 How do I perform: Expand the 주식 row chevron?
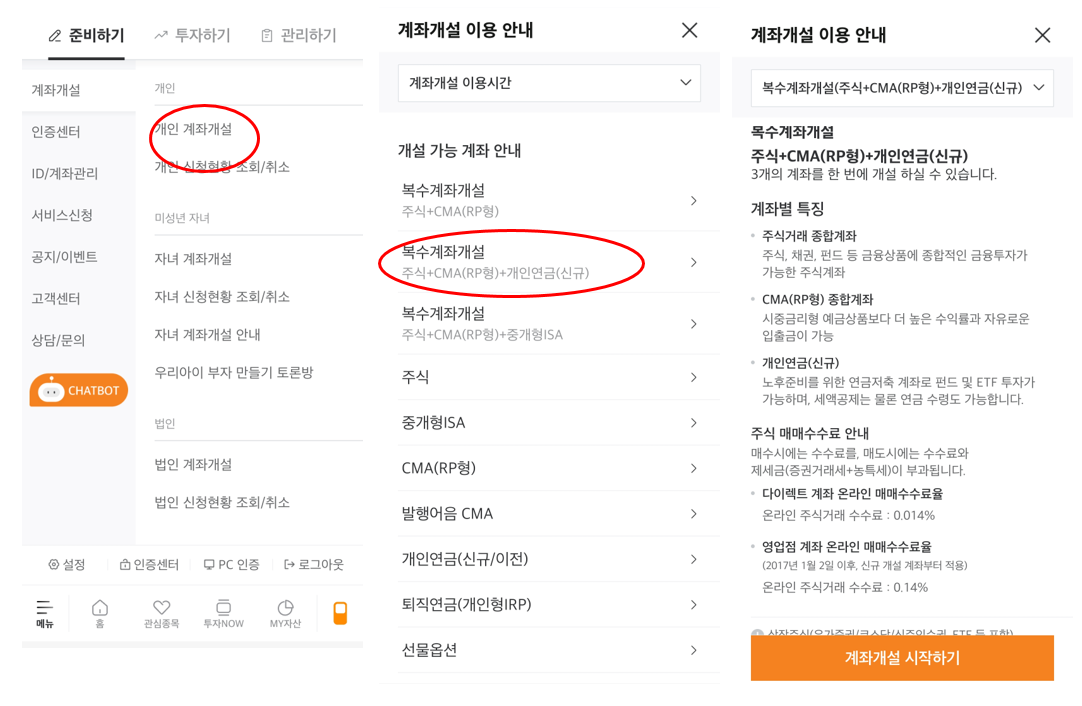coord(694,377)
